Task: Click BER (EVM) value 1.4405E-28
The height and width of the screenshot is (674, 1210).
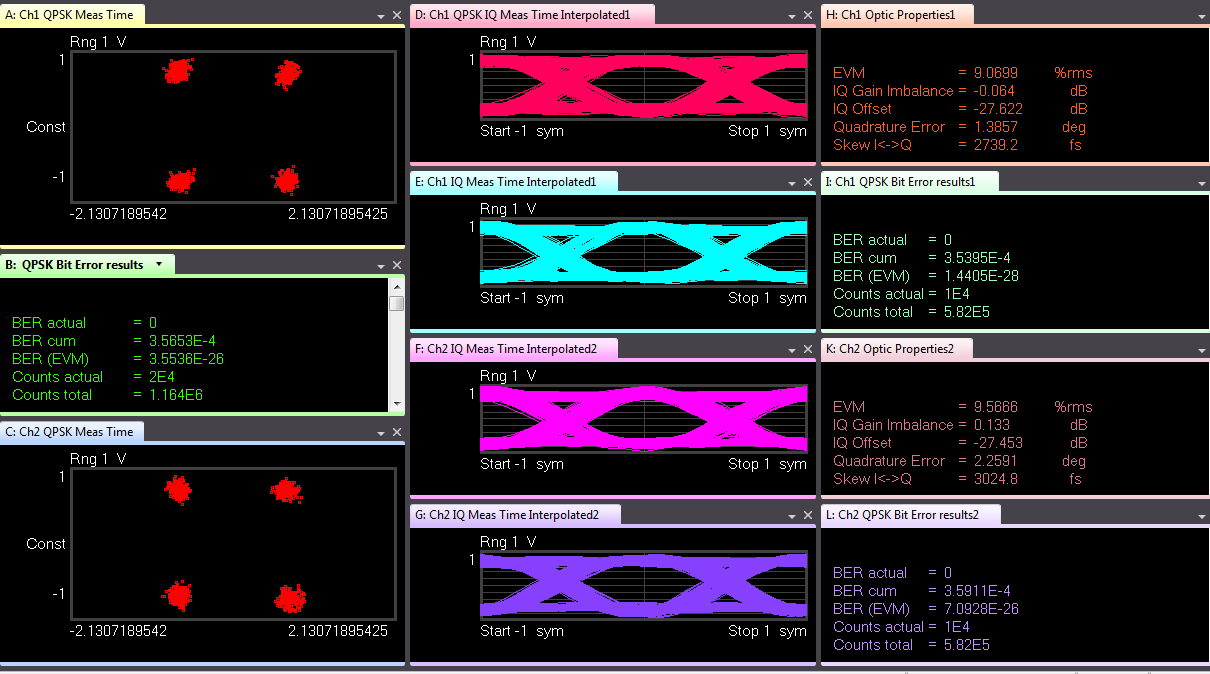Action: [x=981, y=276]
